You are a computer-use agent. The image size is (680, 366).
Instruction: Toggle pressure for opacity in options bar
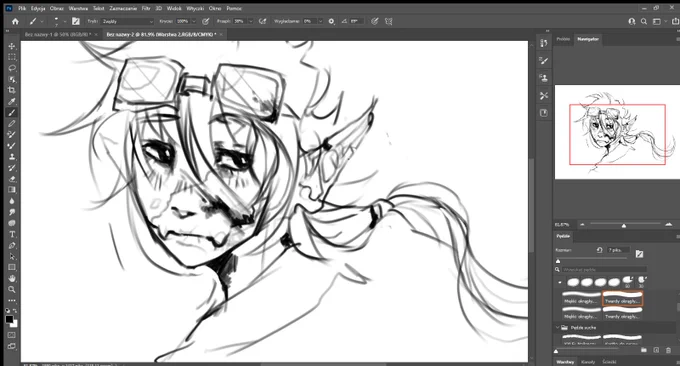pyautogui.click(x=206, y=21)
